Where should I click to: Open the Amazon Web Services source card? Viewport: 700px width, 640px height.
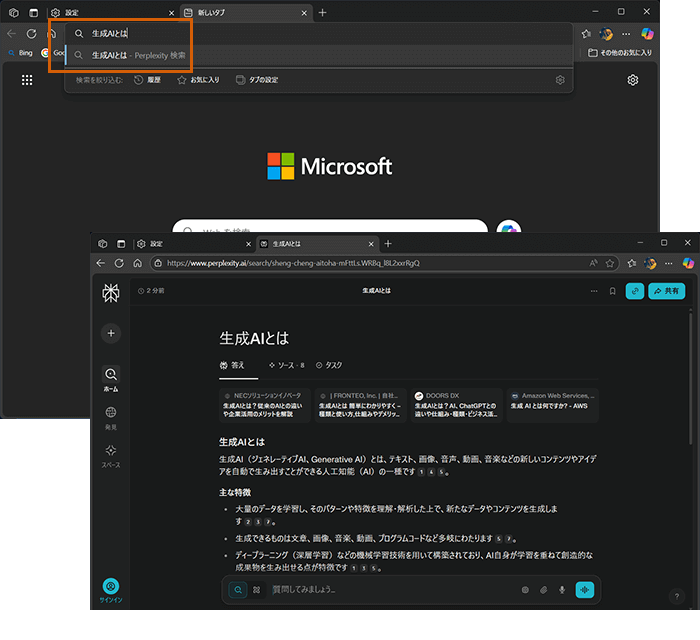(x=553, y=405)
